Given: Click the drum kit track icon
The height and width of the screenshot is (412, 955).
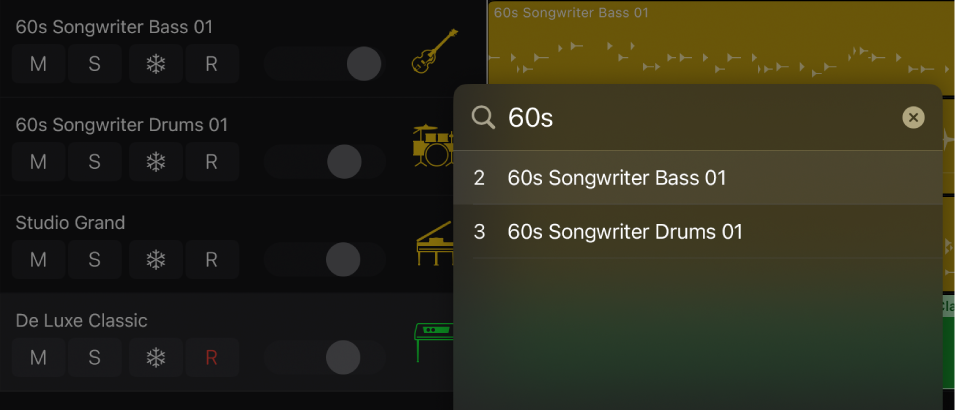Looking at the screenshot, I should (432, 147).
